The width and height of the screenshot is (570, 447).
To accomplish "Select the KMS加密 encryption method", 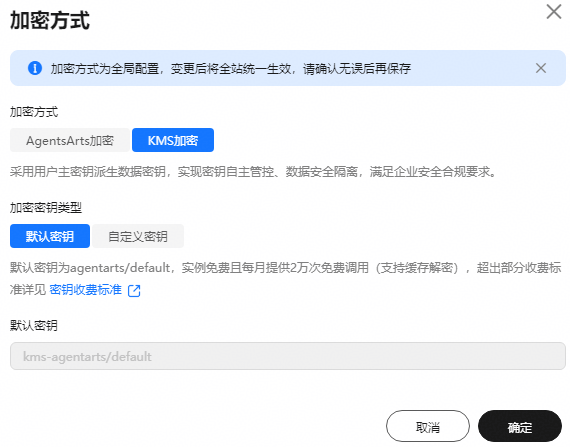I will 173,140.
